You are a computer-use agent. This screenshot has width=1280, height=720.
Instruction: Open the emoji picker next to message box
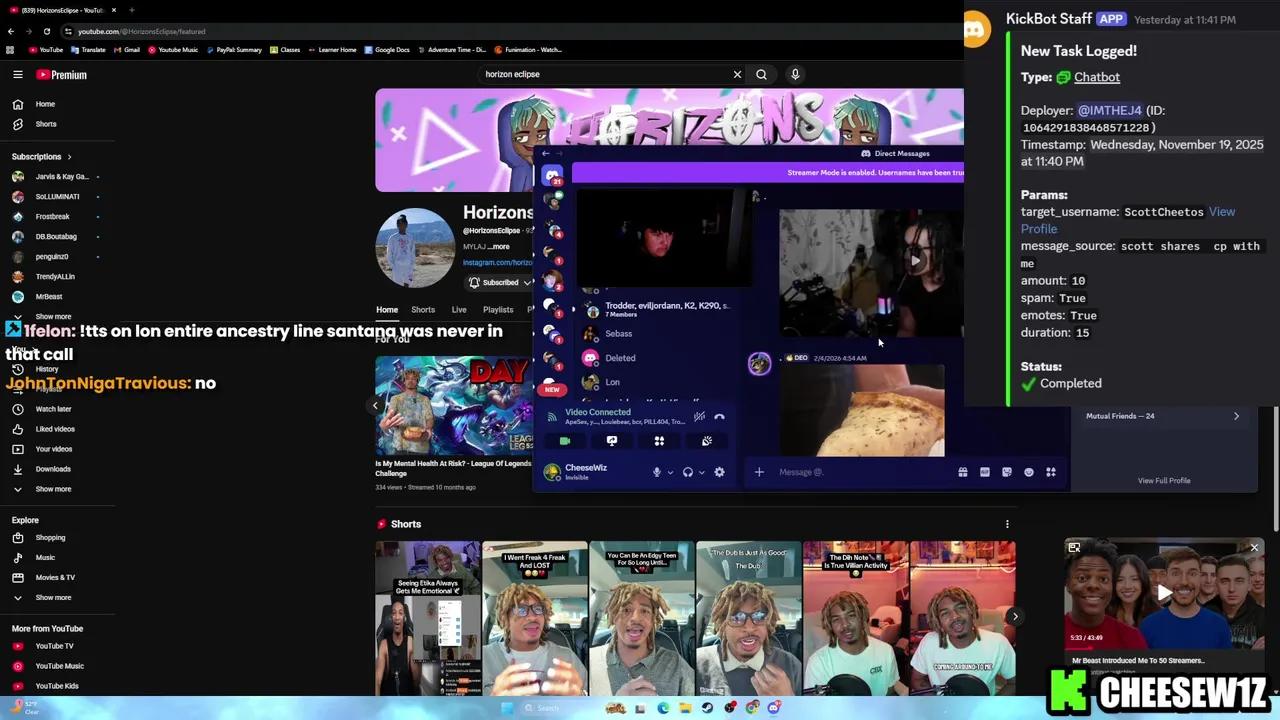[1029, 472]
